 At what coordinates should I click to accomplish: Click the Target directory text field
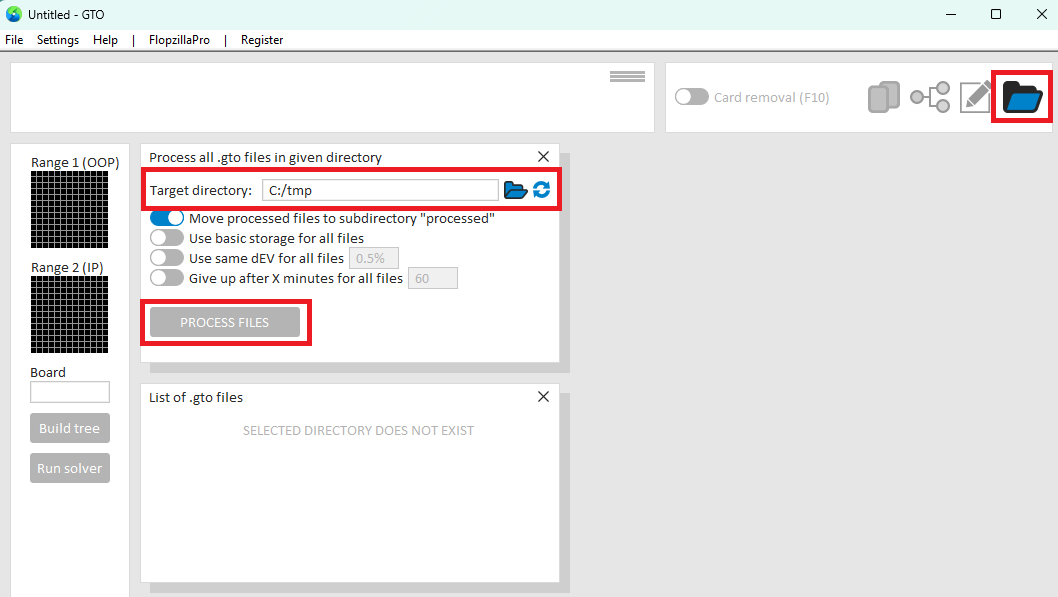pos(380,190)
